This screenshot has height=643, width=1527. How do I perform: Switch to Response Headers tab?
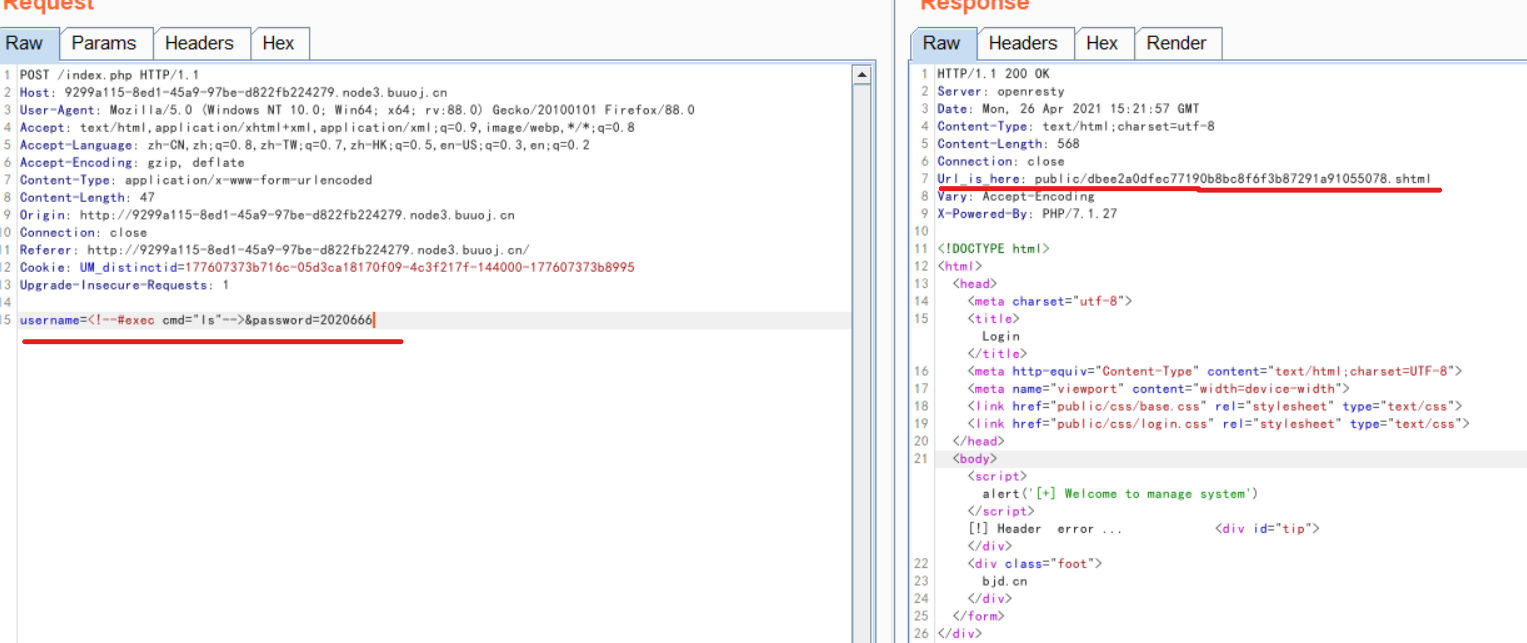point(1023,43)
